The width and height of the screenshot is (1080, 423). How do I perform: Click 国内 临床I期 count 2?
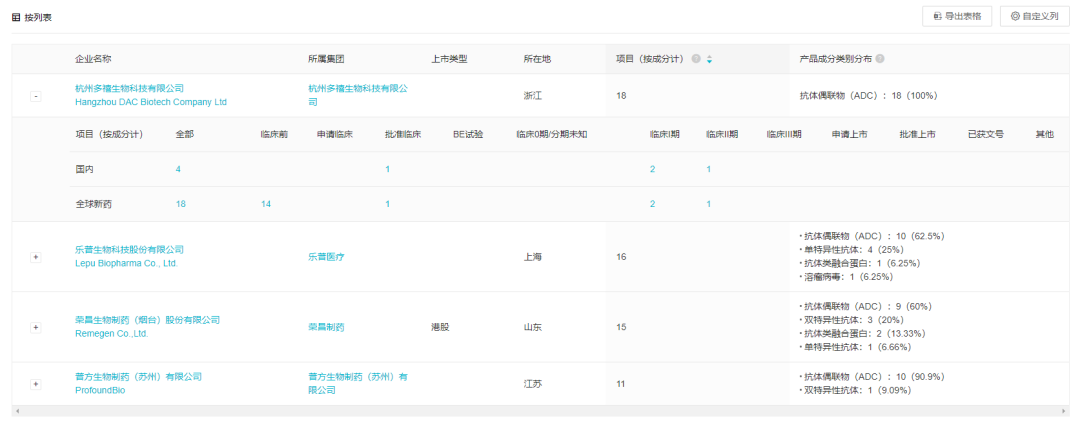click(x=652, y=169)
